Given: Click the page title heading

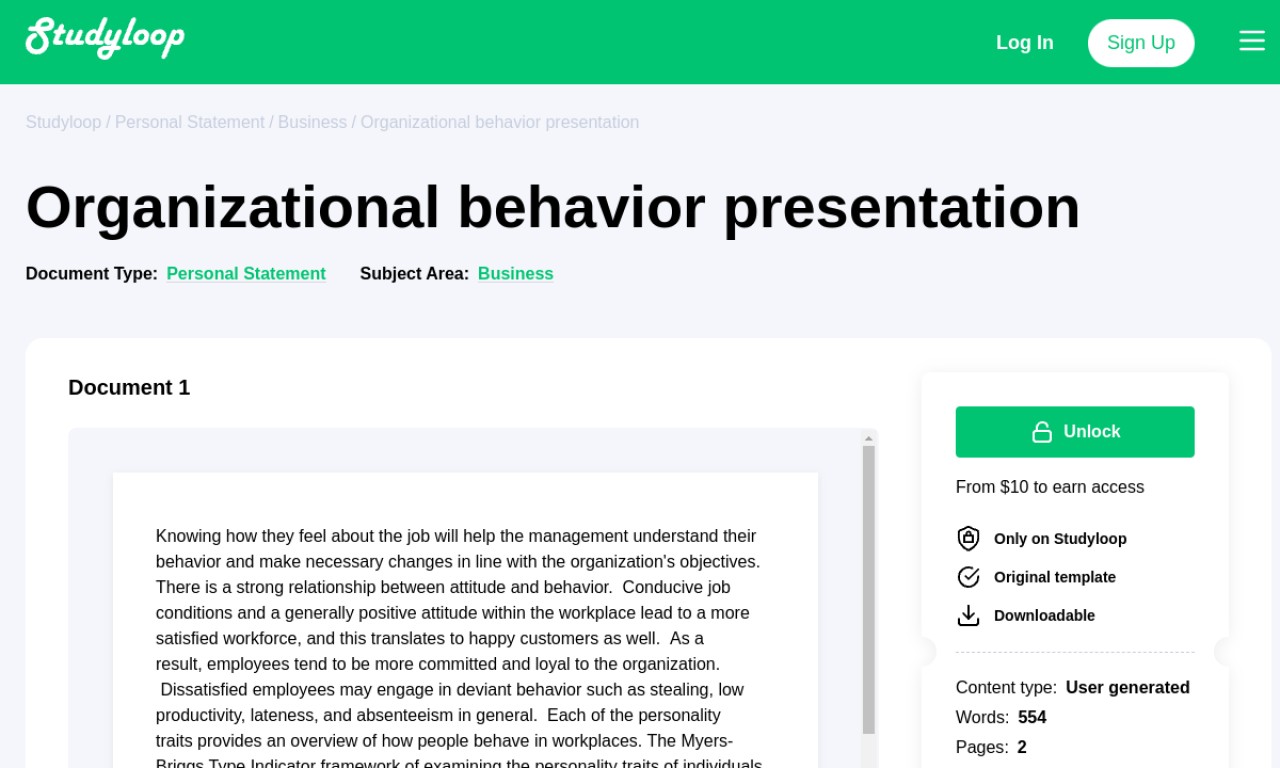Looking at the screenshot, I should (553, 207).
